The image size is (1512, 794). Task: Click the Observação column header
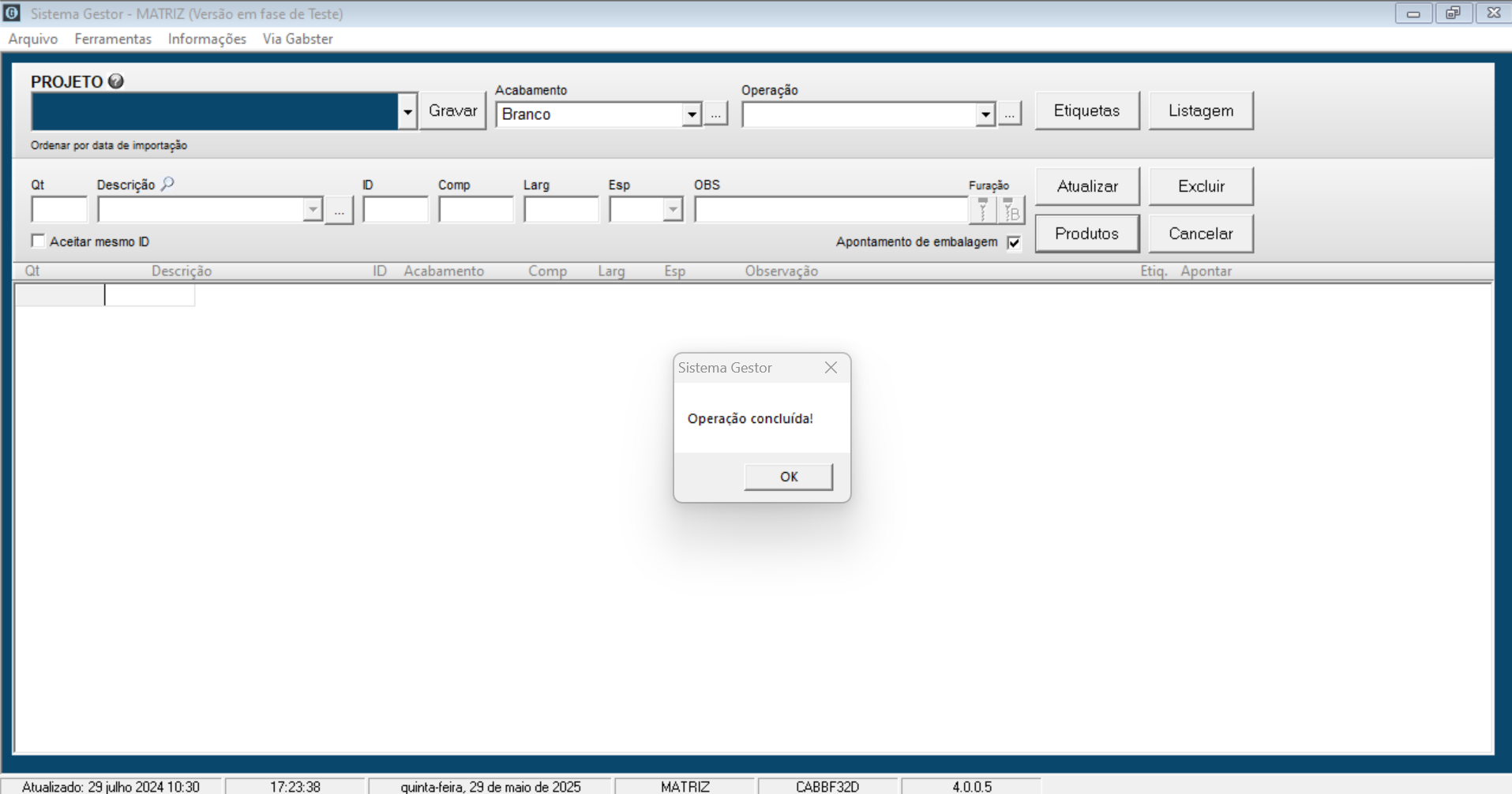click(782, 271)
